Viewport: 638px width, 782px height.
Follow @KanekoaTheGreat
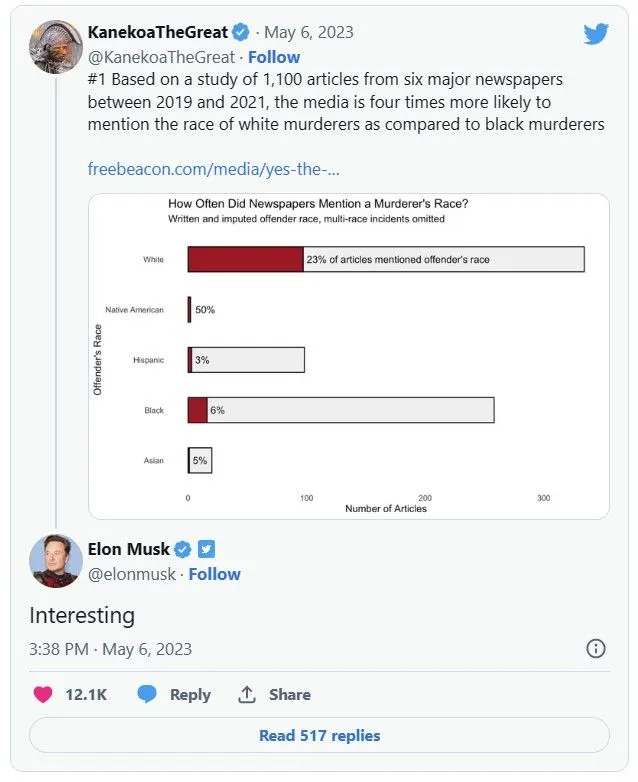(x=274, y=57)
